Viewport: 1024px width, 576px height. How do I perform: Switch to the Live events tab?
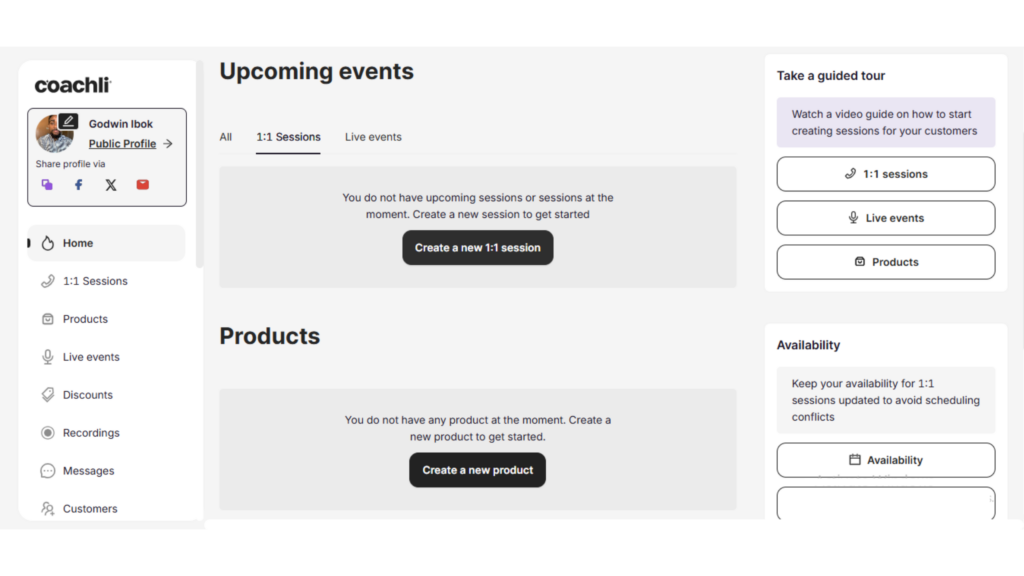(373, 137)
